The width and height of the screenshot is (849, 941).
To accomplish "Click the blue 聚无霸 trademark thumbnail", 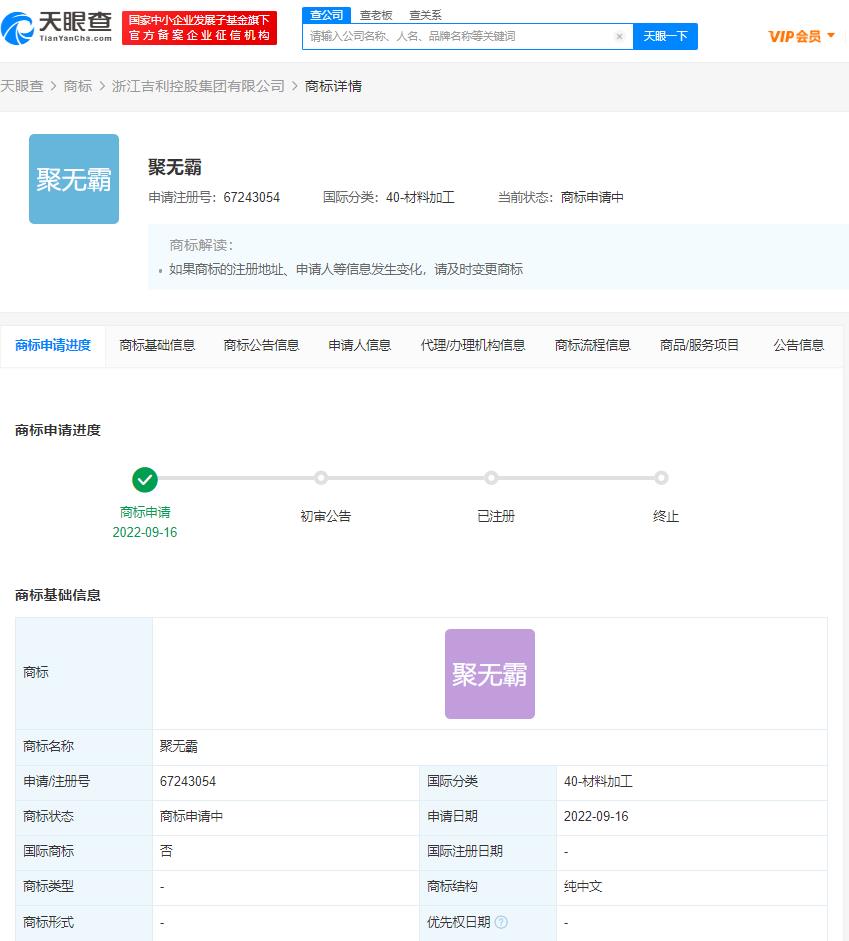I will tap(74, 179).
